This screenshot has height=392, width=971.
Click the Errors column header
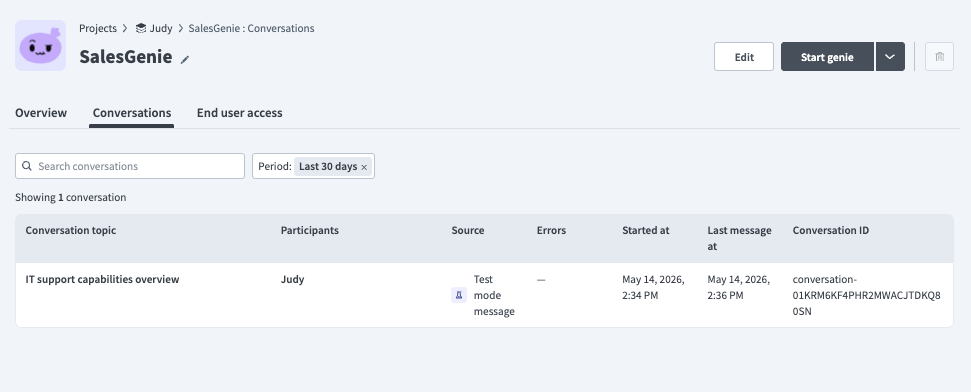pos(551,230)
